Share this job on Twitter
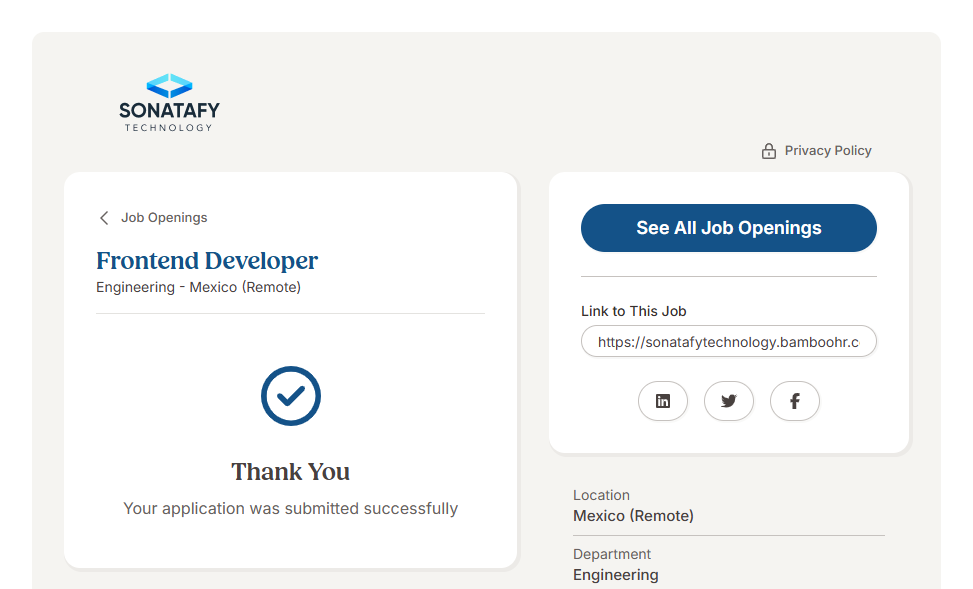Viewport: 973px width, 589px height. tap(729, 401)
